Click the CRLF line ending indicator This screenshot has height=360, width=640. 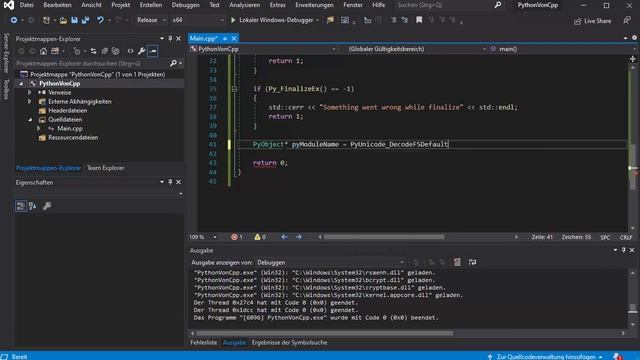(626, 237)
